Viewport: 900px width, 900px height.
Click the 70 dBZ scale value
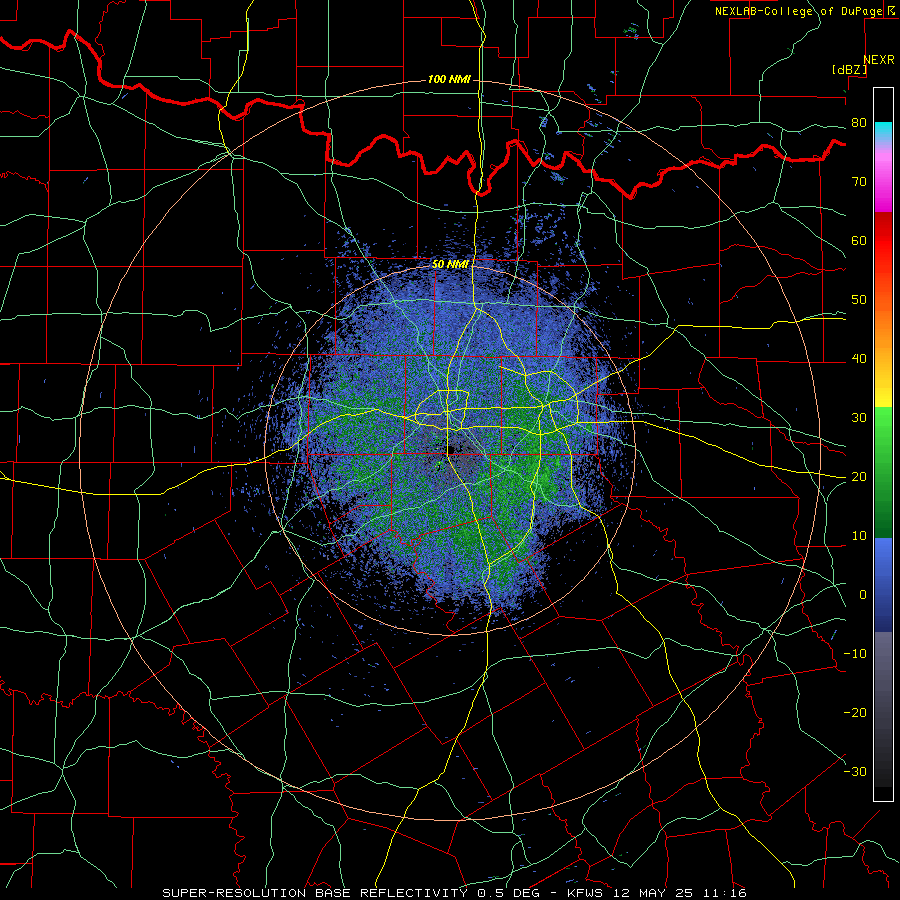tap(859, 181)
